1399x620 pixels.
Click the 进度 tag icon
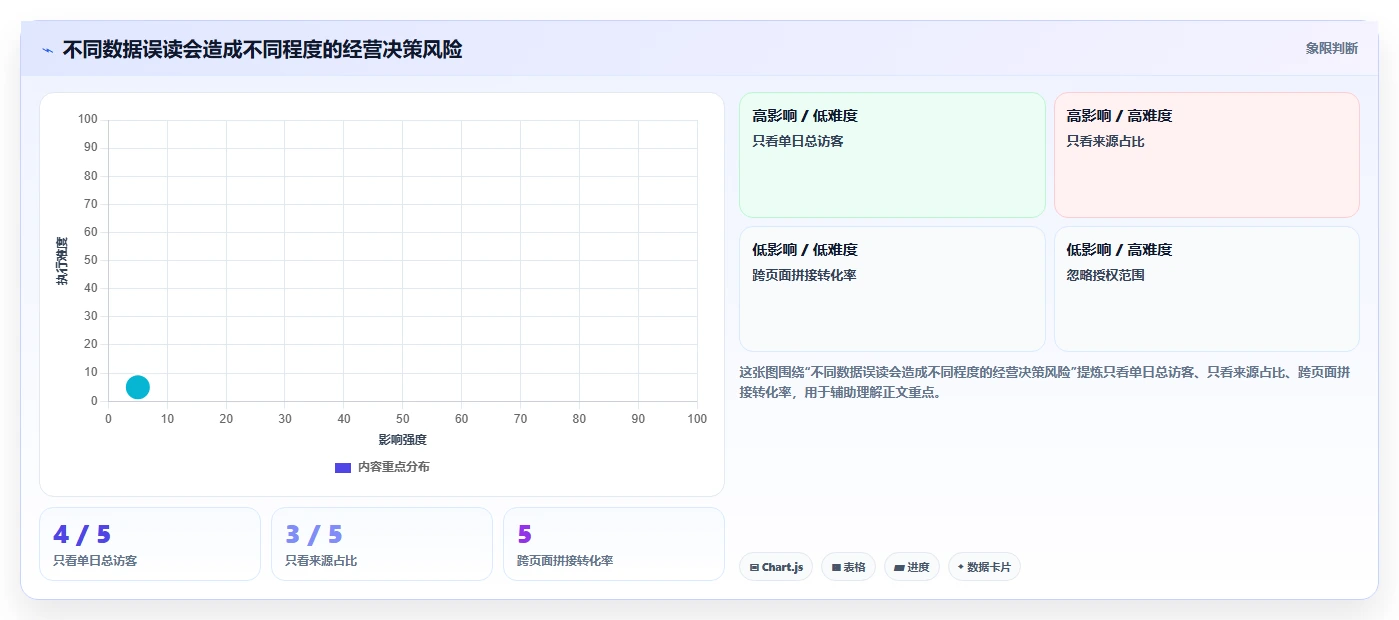pos(899,567)
